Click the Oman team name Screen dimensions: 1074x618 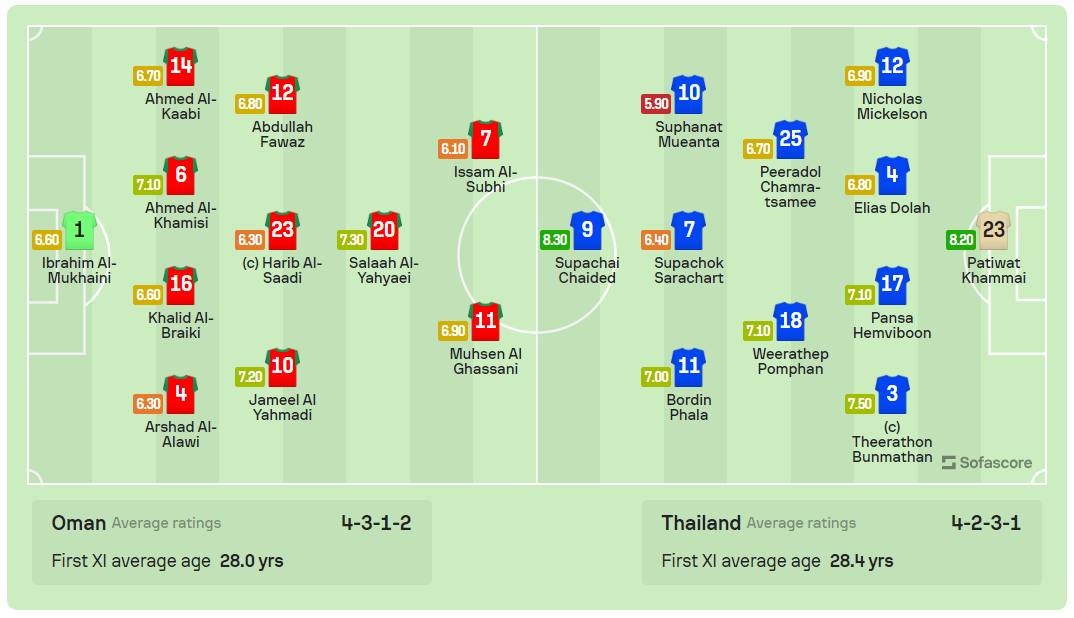78,523
